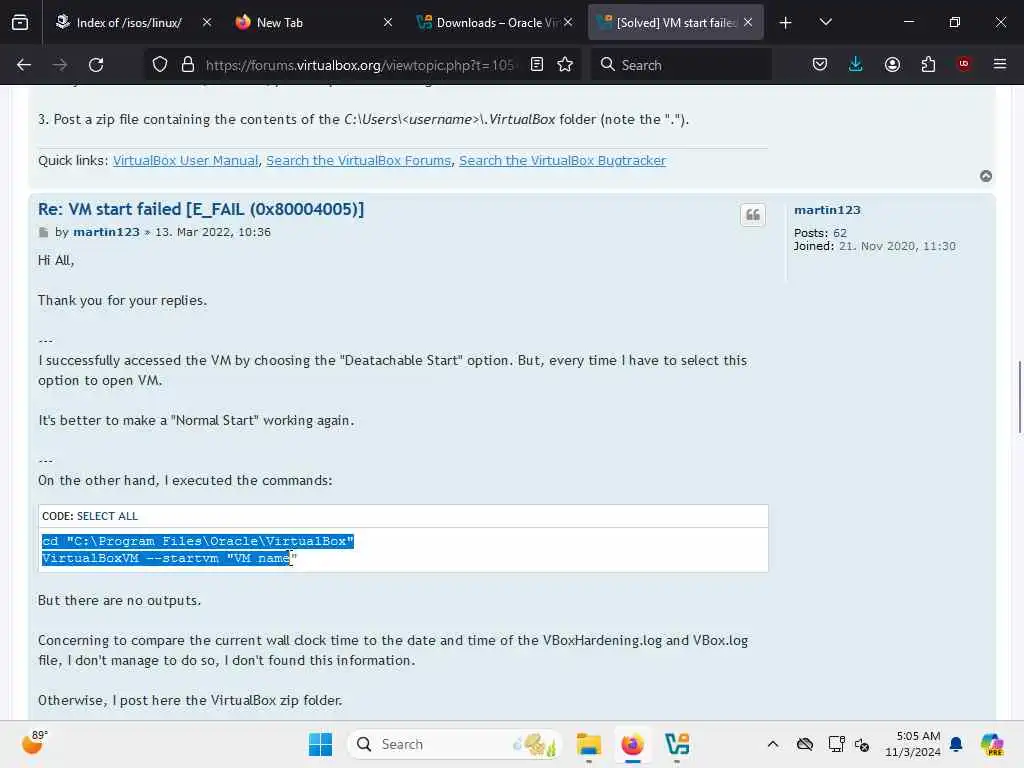Open the Windows Start menu
Image resolution: width=1024 pixels, height=768 pixels.
[x=320, y=744]
